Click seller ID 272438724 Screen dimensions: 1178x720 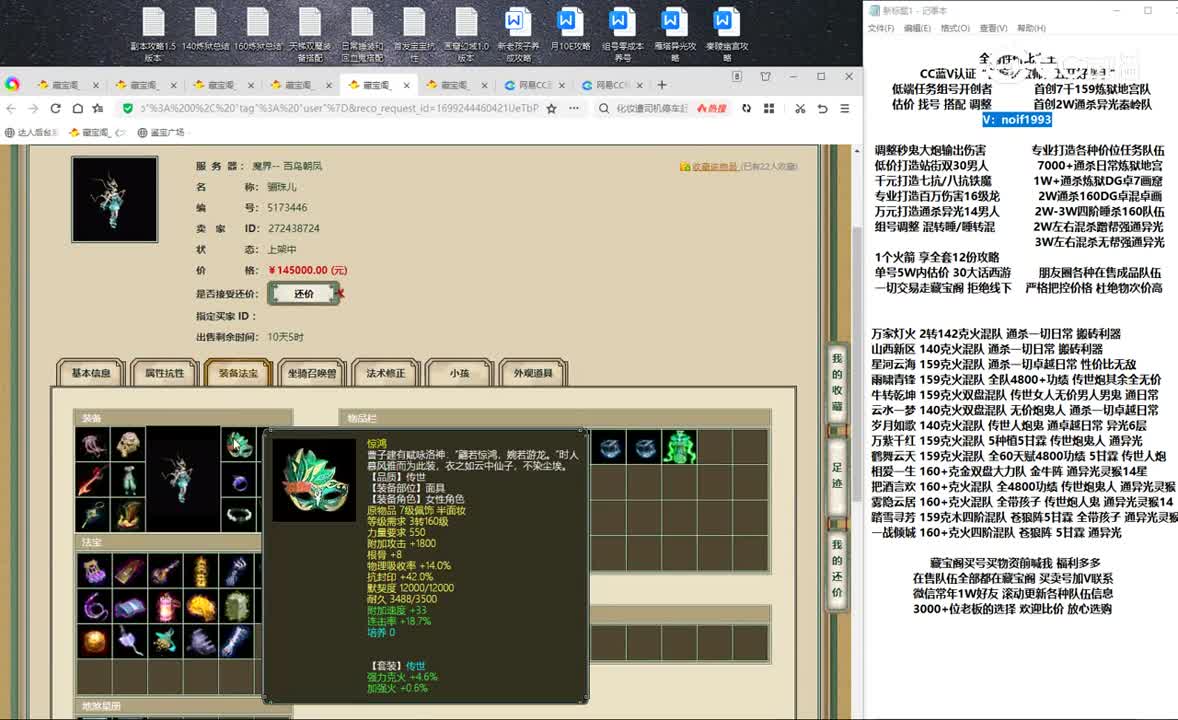coord(294,228)
